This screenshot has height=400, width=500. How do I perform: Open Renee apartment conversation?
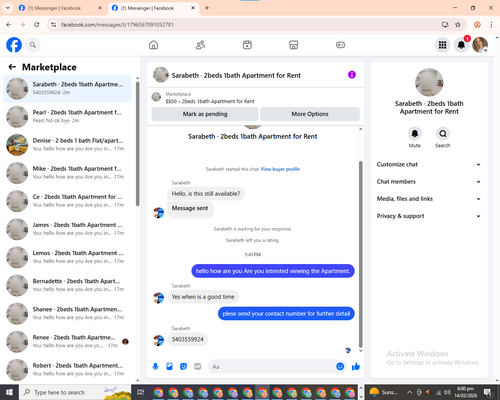coord(67,341)
